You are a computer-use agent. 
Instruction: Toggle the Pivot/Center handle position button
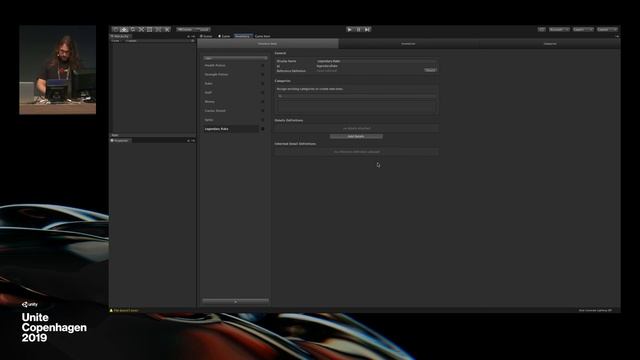[185, 29]
